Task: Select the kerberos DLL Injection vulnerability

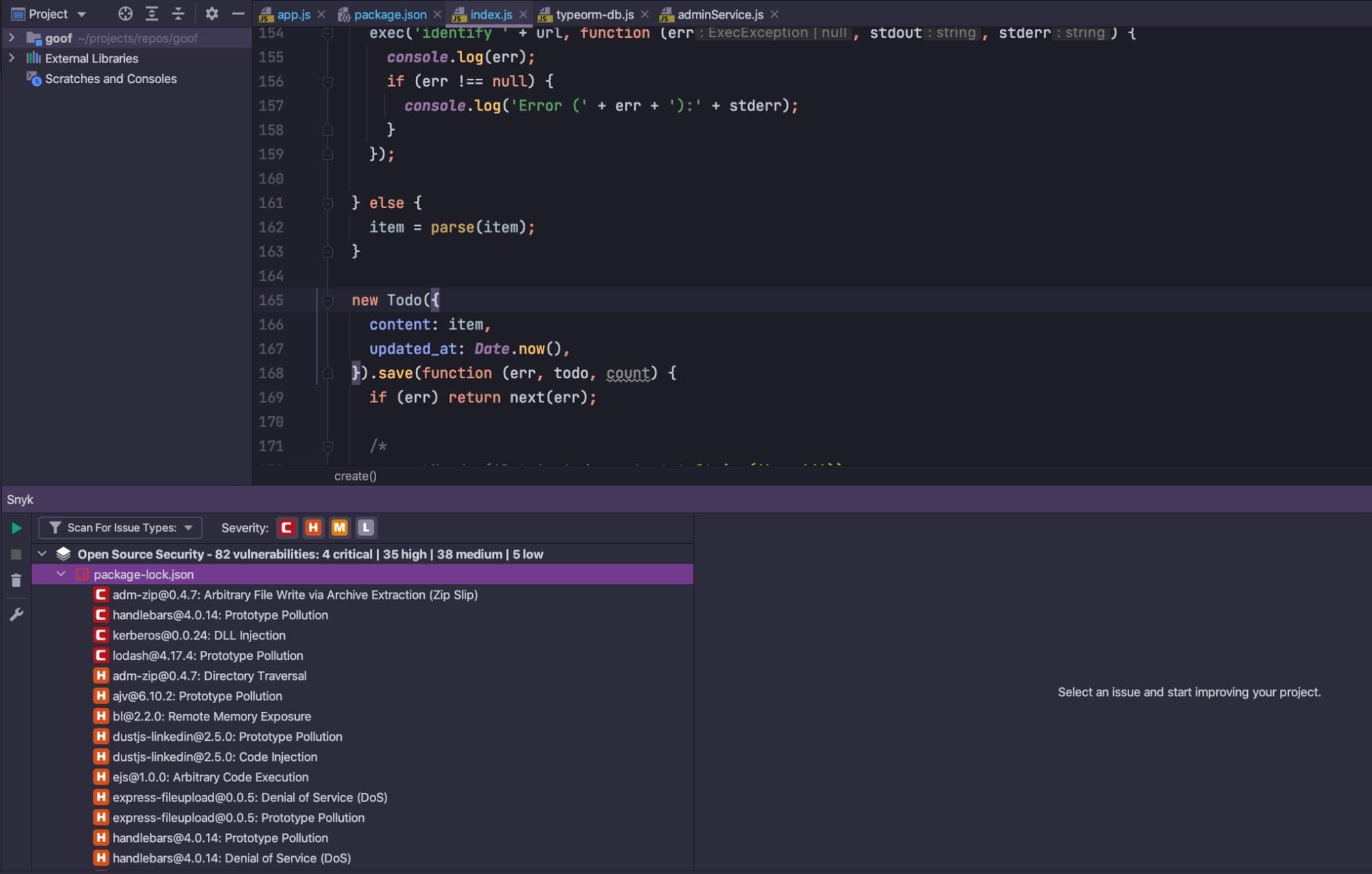Action: tap(198, 635)
